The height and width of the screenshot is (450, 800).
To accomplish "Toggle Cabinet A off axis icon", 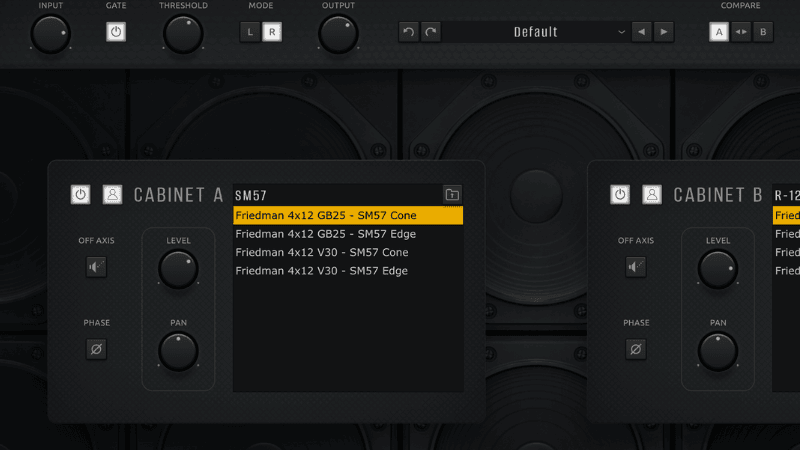I will tap(96, 267).
